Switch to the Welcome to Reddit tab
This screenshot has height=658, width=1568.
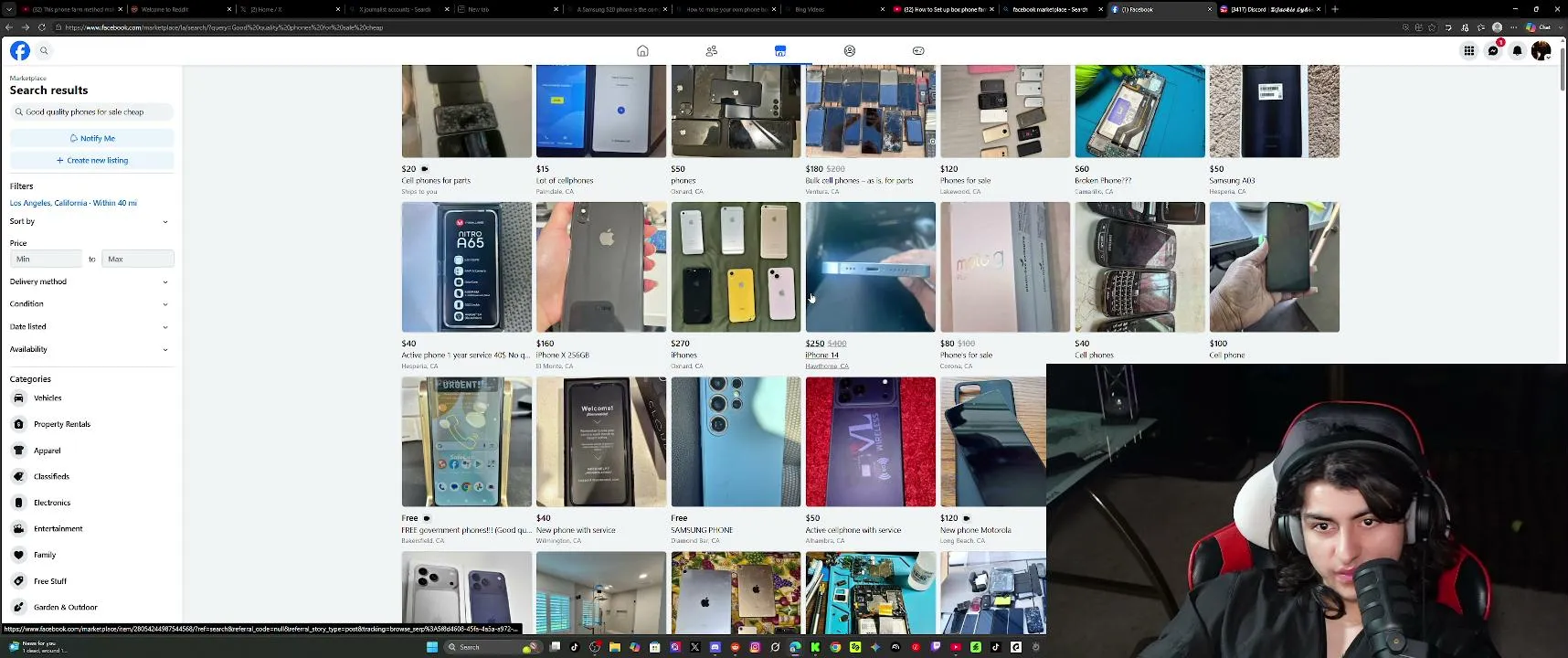(181, 9)
